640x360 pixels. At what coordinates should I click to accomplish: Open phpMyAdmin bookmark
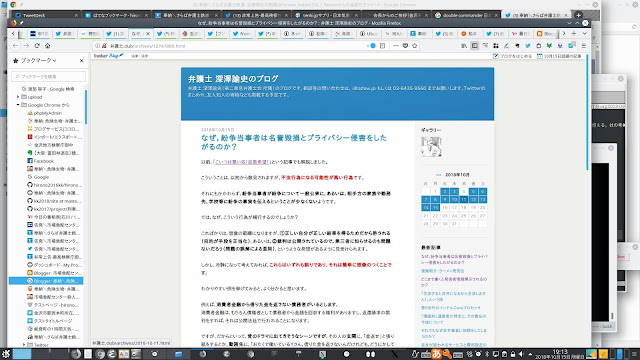(48, 113)
